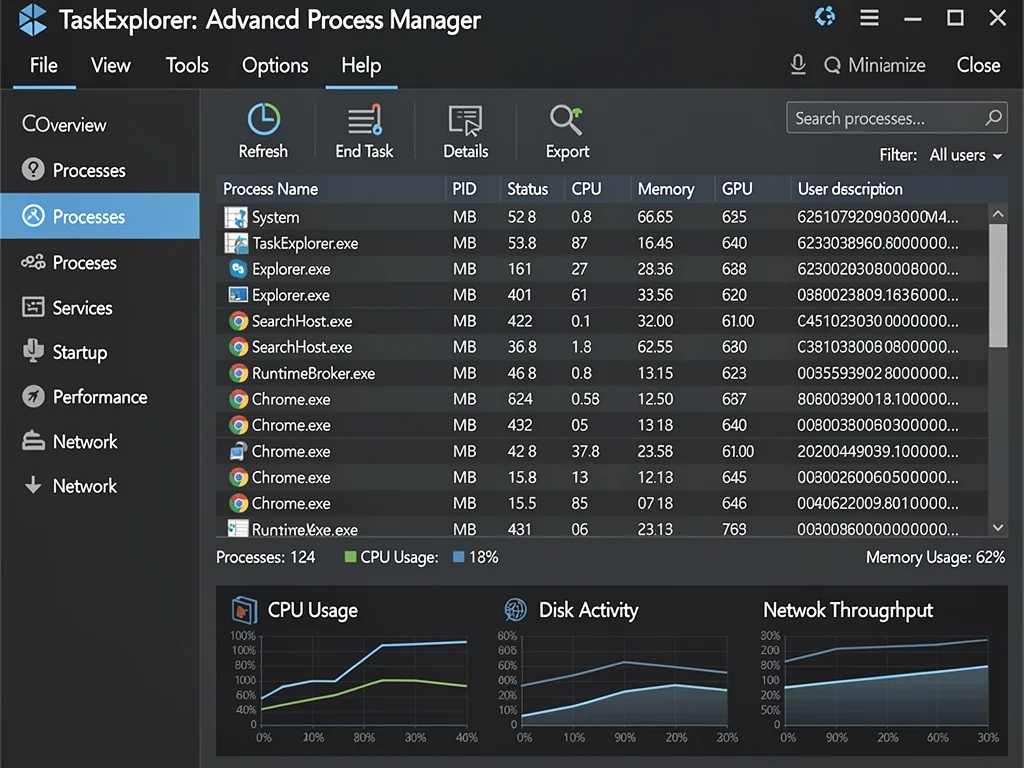Click the Proceses group icon in sidebar

coord(33,262)
